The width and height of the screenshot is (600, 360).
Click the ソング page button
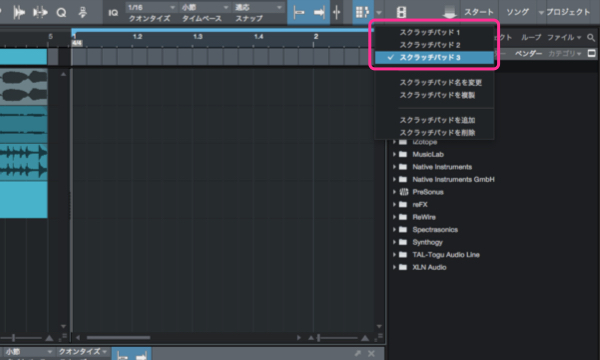[517, 12]
